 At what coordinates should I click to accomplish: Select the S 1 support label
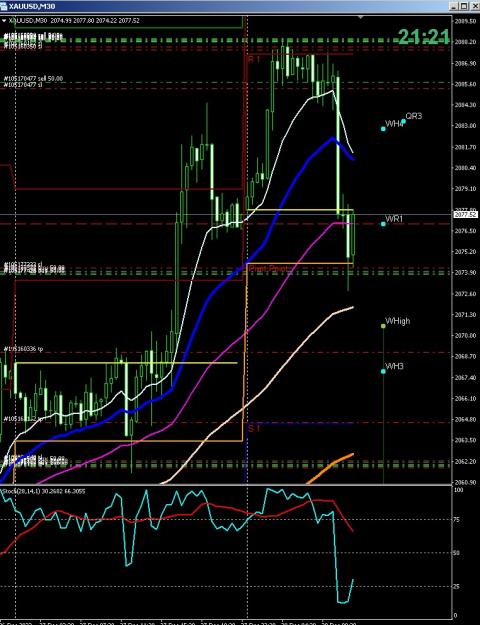254,428
